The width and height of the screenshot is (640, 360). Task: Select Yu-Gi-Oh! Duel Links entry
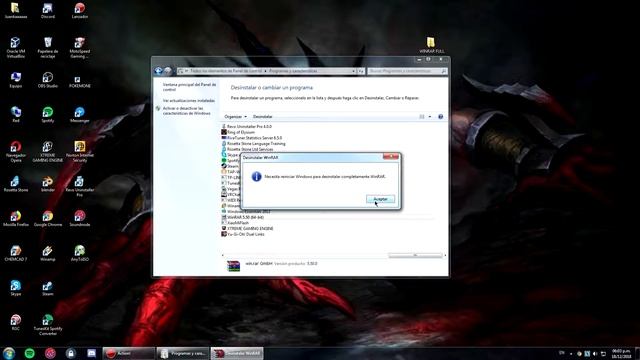tap(243, 234)
